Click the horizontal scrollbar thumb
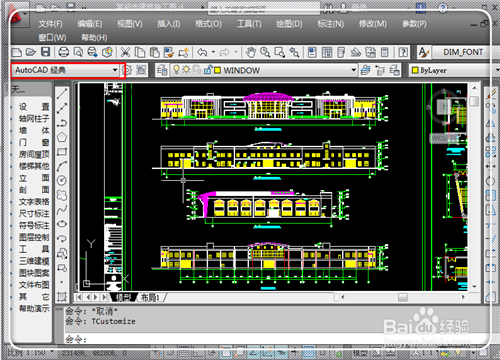The image size is (500, 360). pos(403,297)
